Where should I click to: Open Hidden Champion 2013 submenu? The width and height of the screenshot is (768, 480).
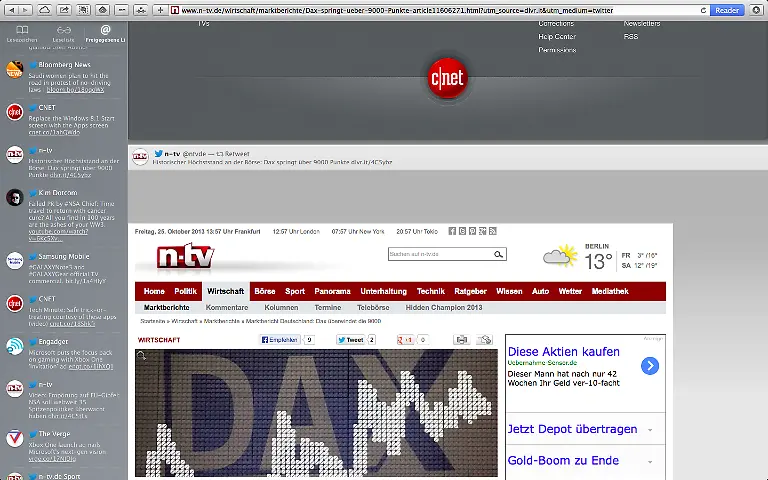point(444,308)
